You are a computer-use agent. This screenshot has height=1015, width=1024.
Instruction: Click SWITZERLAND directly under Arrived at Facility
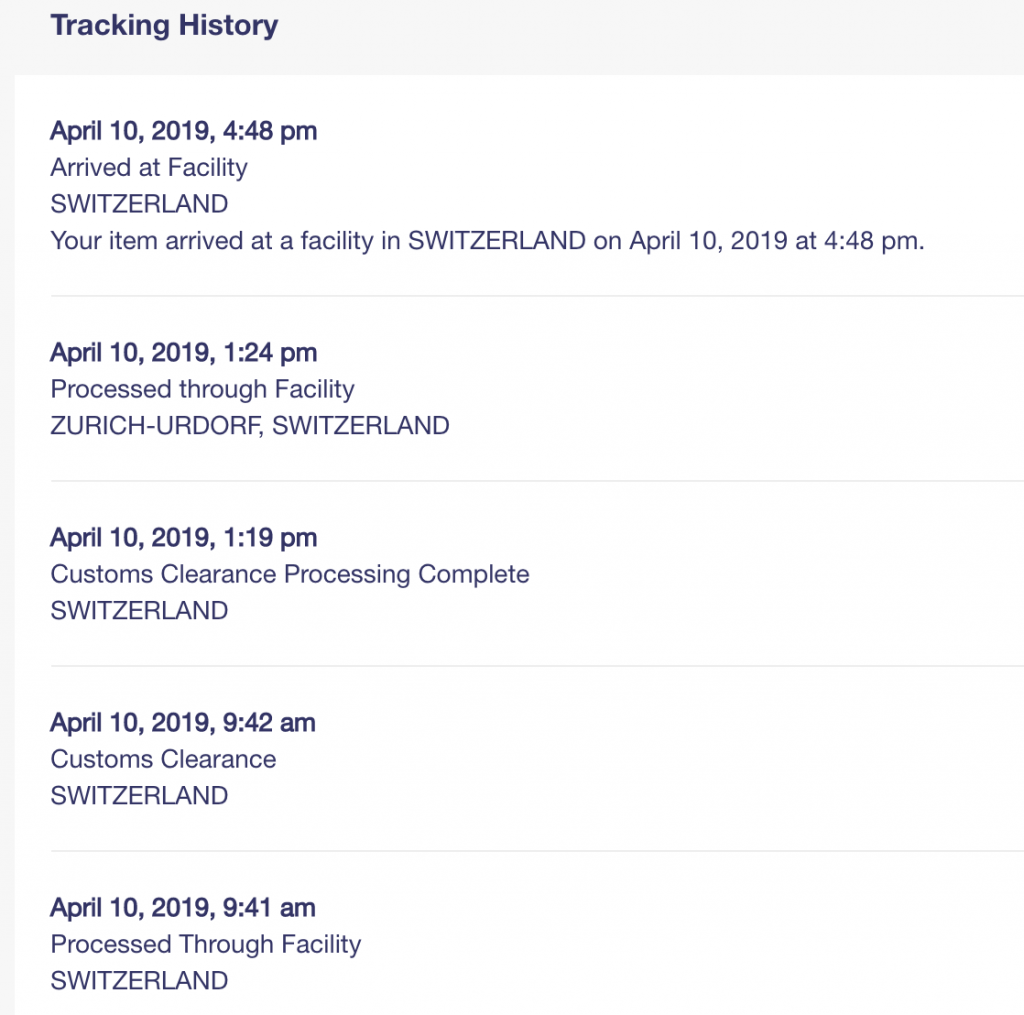(x=139, y=204)
